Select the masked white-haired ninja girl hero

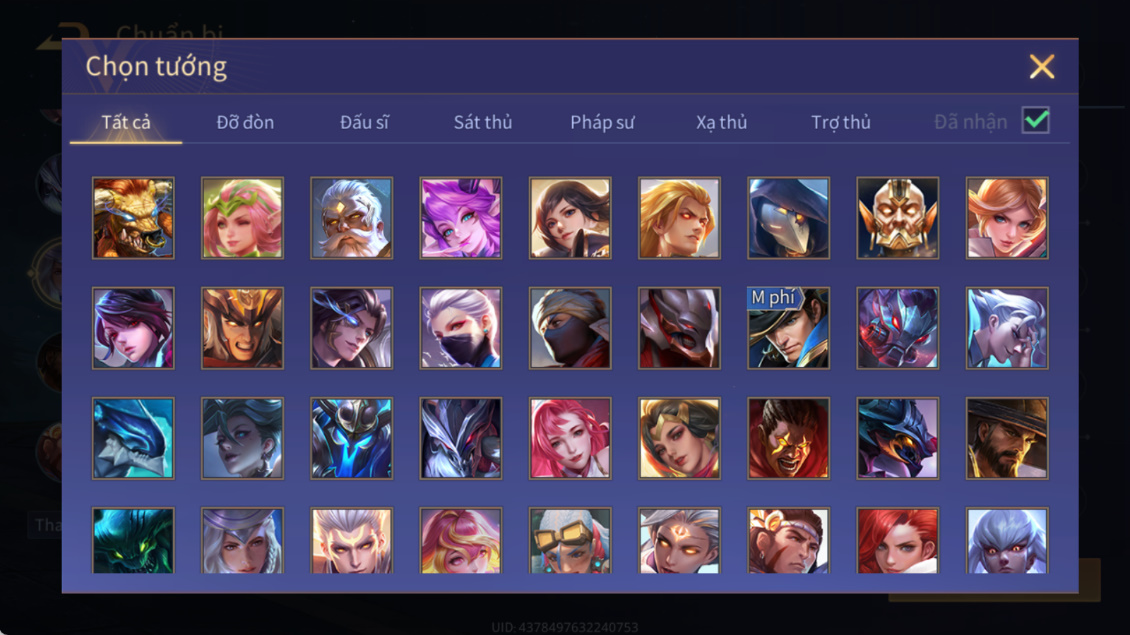(461, 328)
